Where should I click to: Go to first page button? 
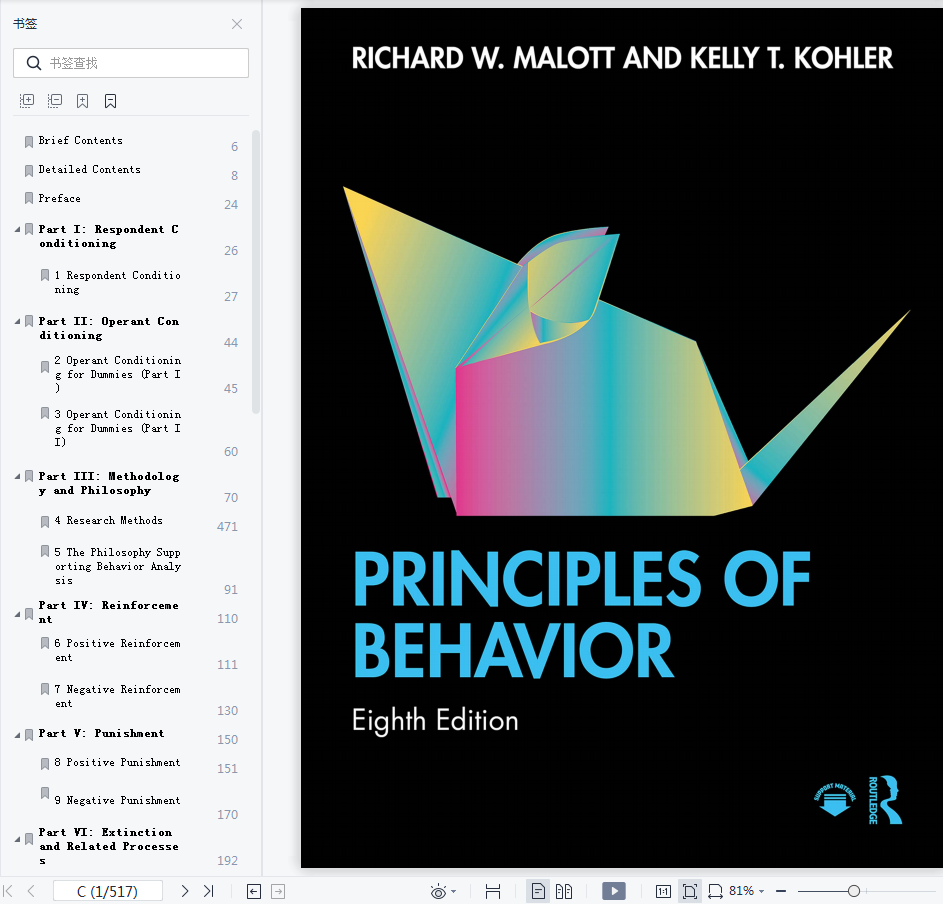(x=8, y=891)
